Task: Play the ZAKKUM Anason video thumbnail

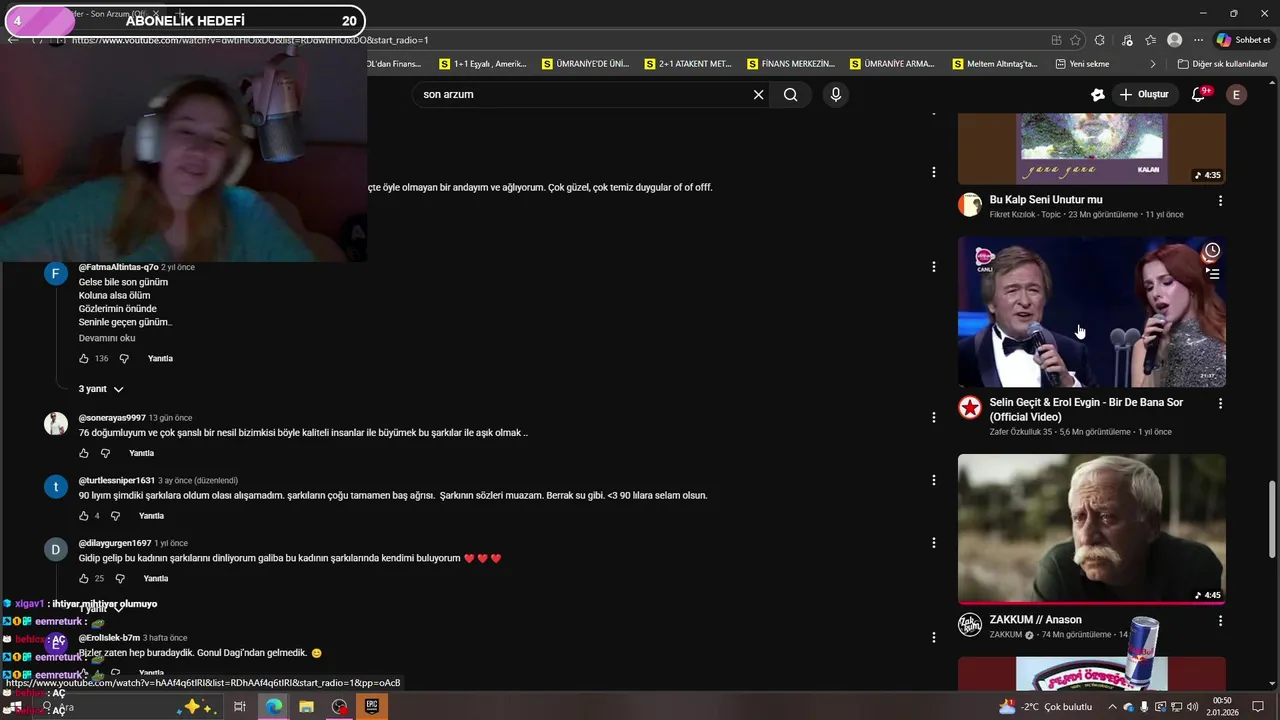Action: (x=1091, y=529)
